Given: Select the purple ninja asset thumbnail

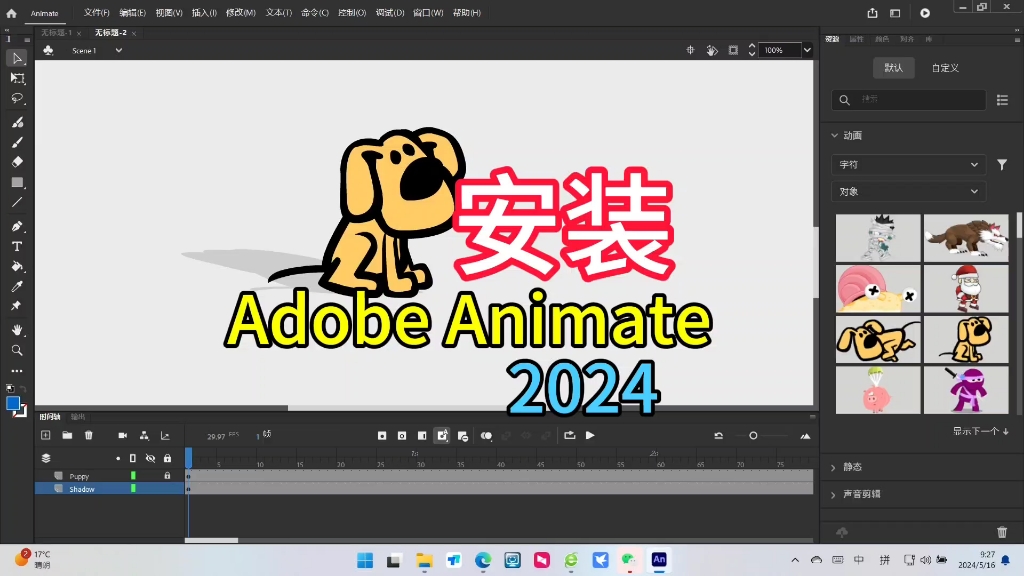Looking at the screenshot, I should [x=966, y=390].
